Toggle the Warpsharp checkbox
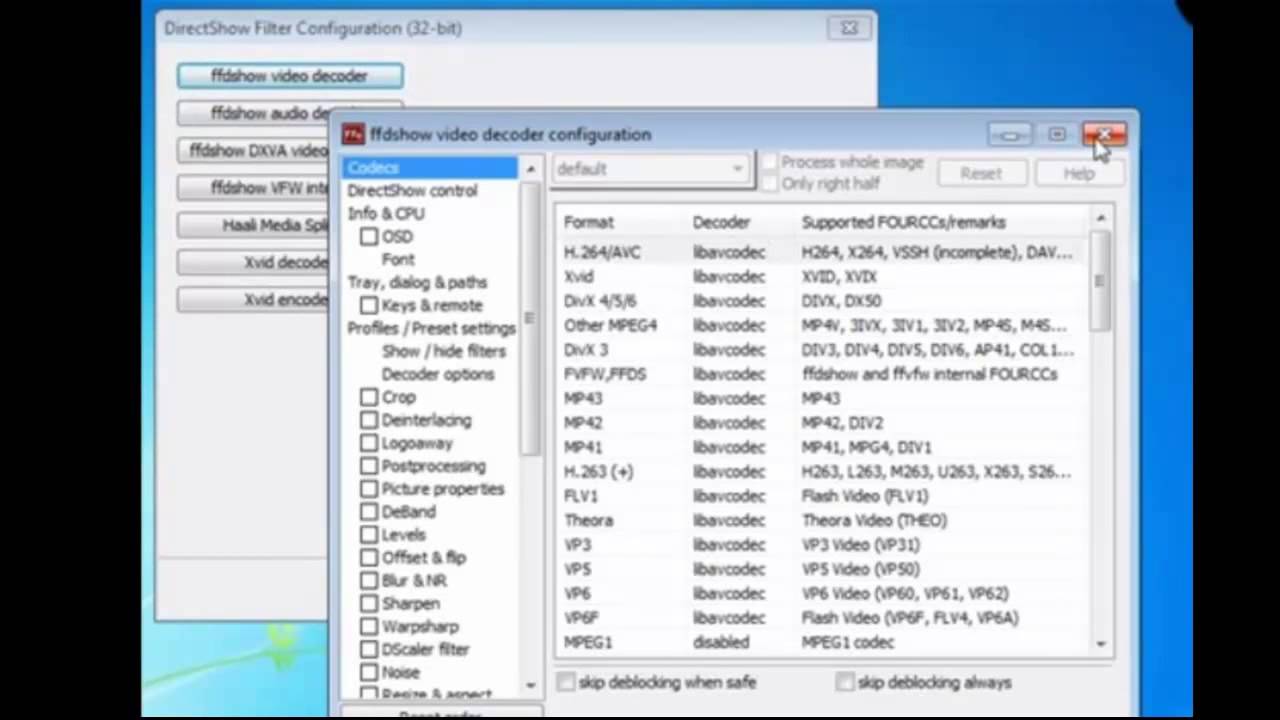Screen dimensions: 1280x720 tap(369, 627)
